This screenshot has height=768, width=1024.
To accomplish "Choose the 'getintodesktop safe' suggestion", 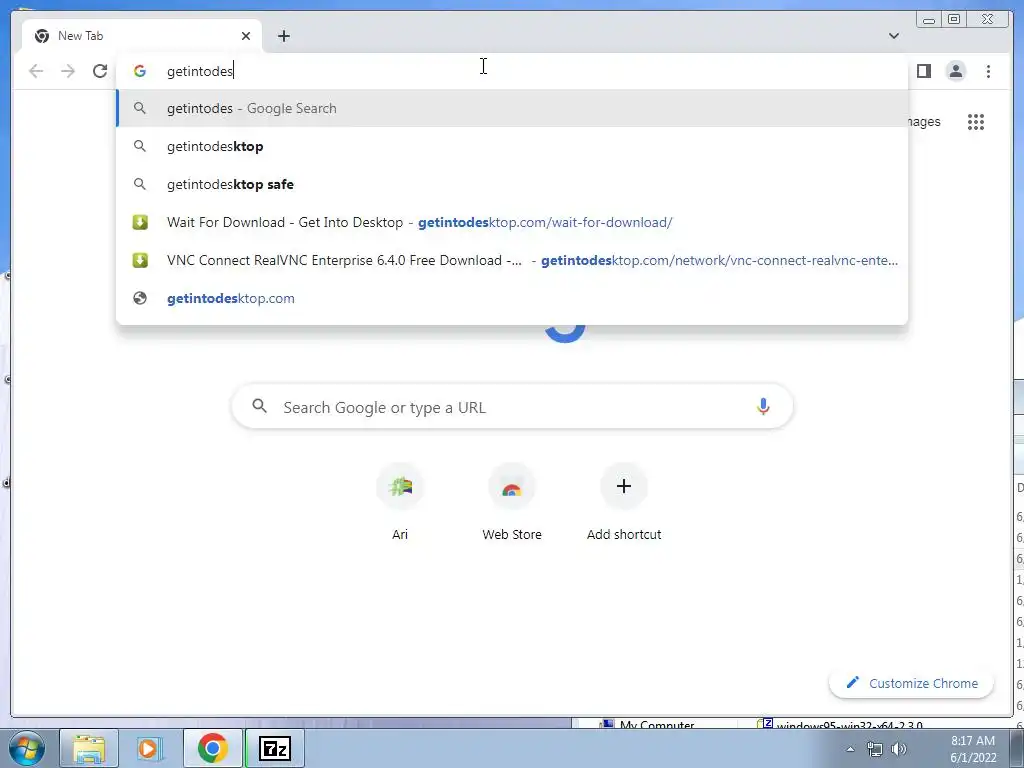I will (x=512, y=184).
